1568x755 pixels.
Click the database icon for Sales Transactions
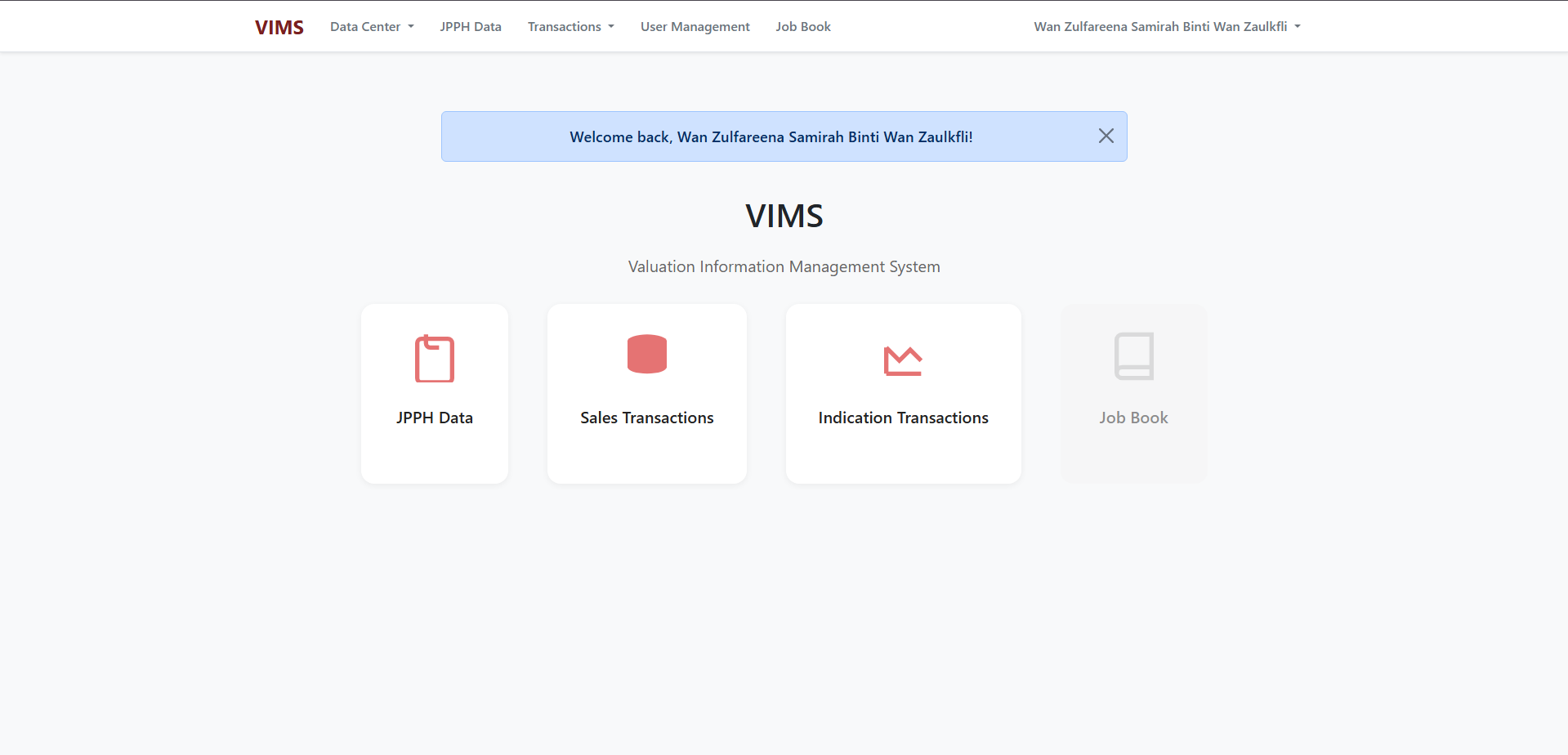(x=646, y=355)
